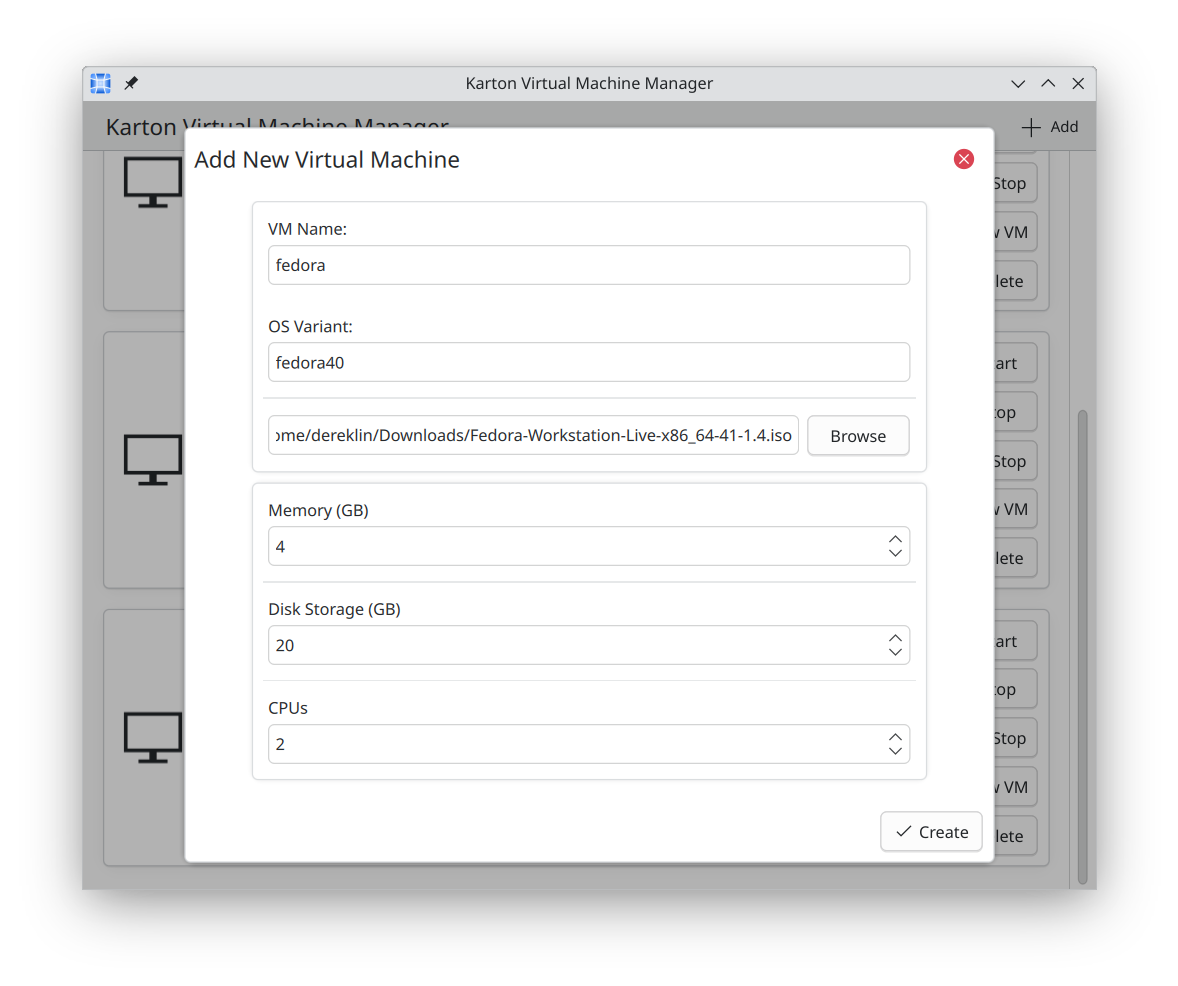Screen dimensions: 1178x986
Task: Click the plus Add button in header
Action: tap(1049, 127)
